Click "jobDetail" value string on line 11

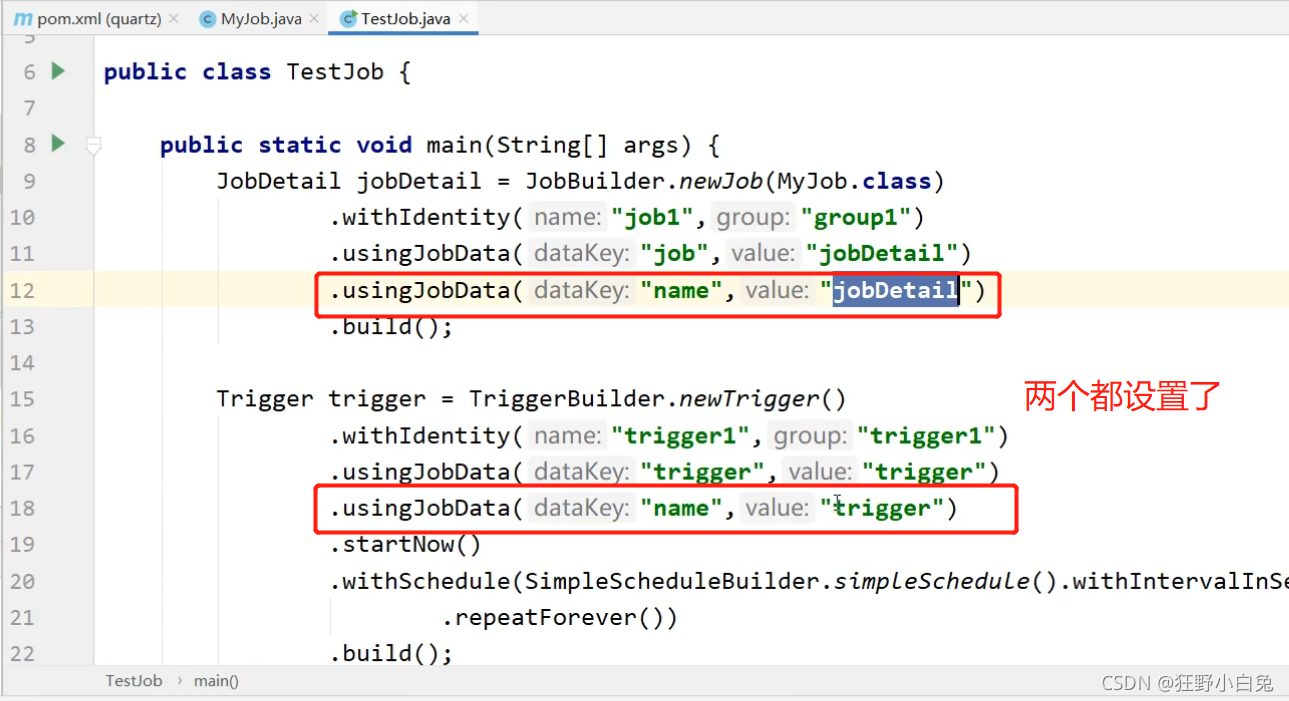click(882, 254)
